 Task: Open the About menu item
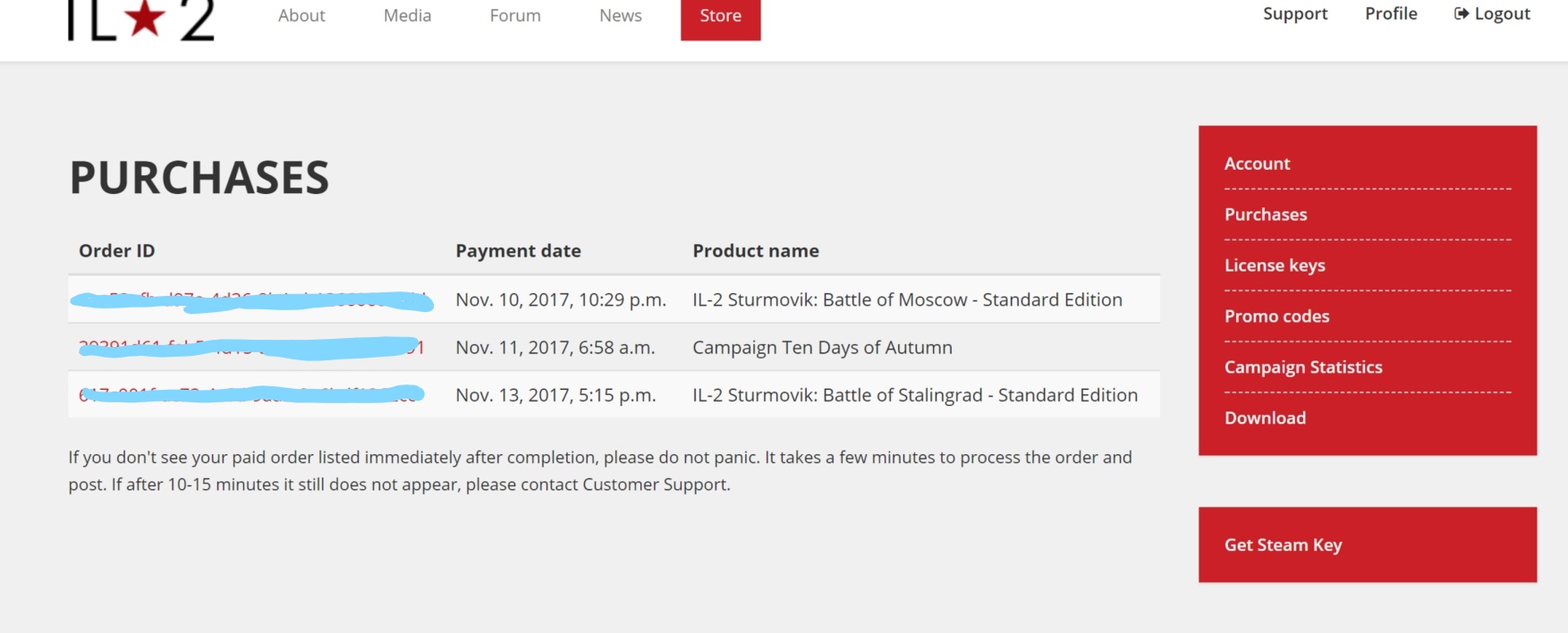[301, 15]
